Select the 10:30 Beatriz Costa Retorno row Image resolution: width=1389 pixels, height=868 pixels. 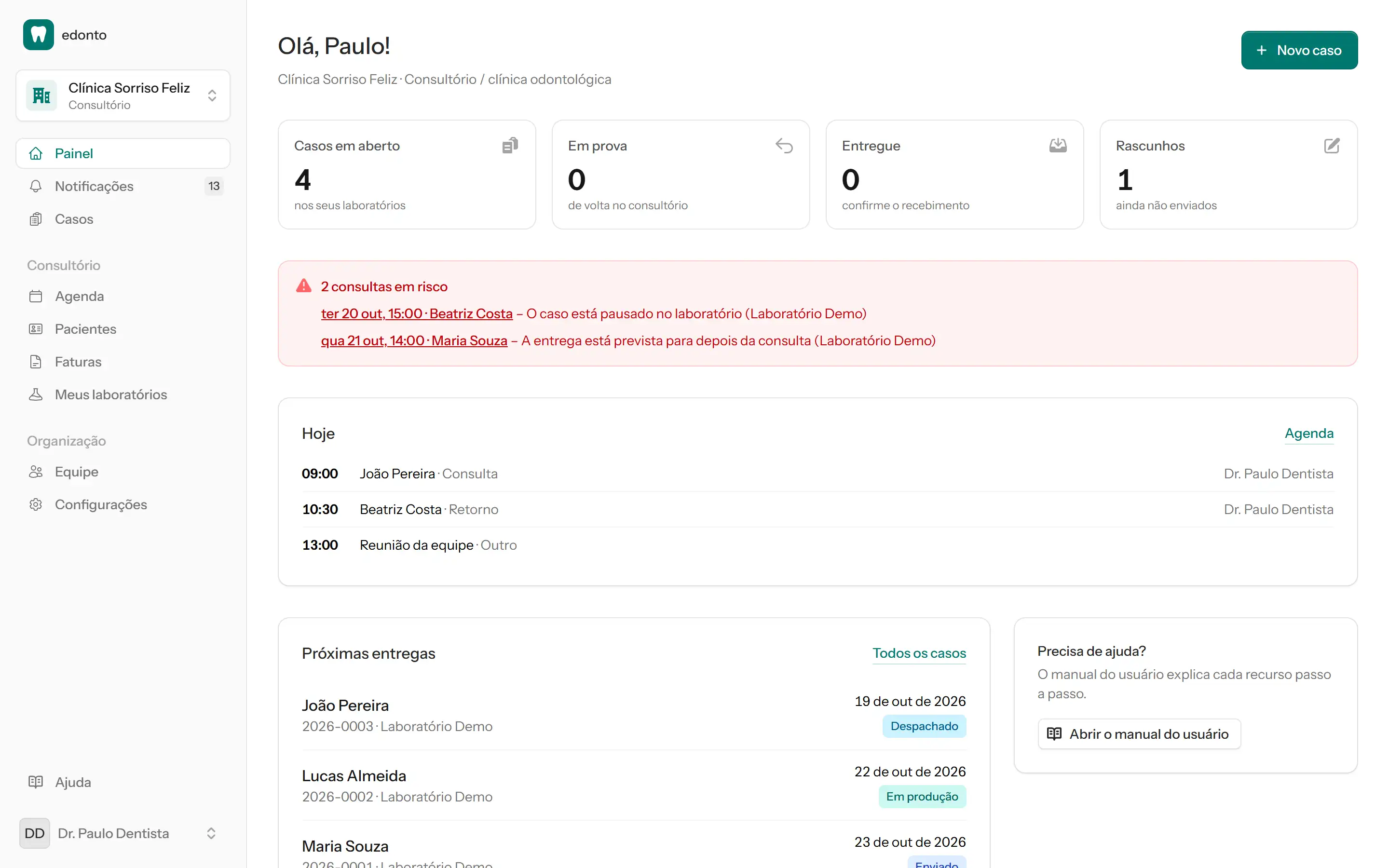817,509
